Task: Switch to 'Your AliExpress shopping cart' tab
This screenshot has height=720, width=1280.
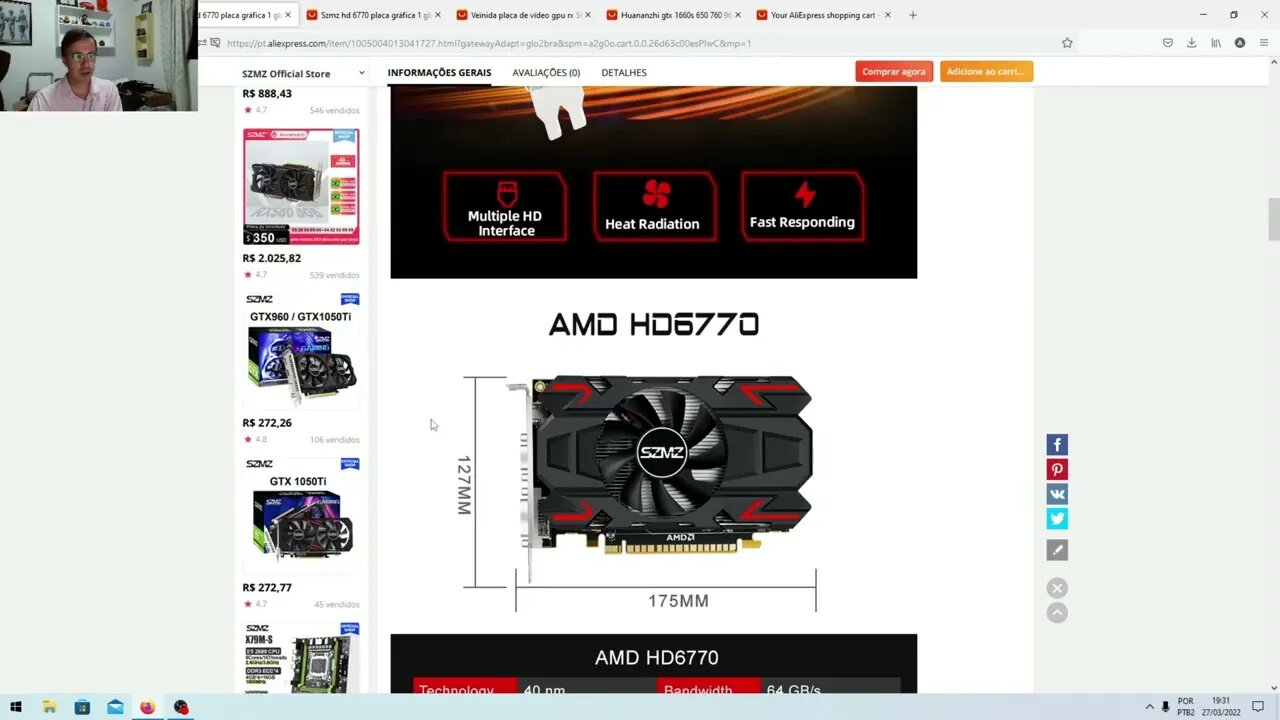Action: [x=824, y=15]
